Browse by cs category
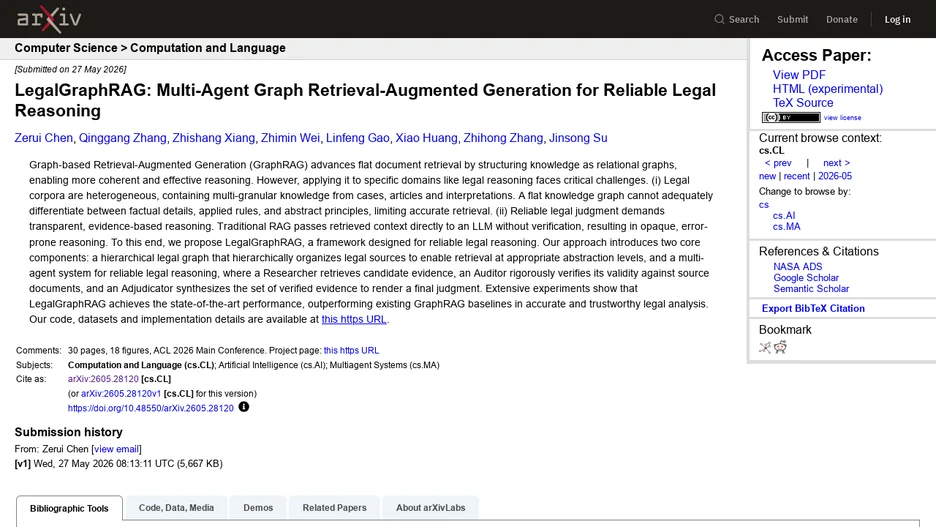 click(763, 205)
